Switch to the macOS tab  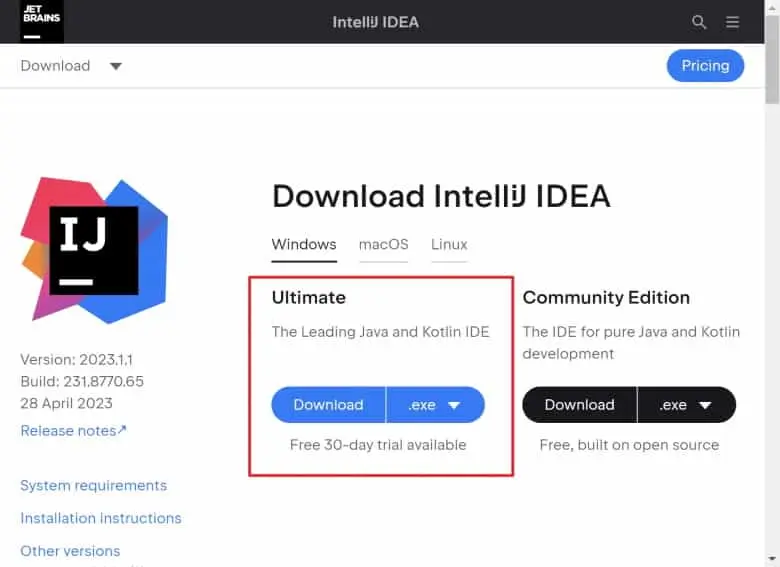coord(384,244)
